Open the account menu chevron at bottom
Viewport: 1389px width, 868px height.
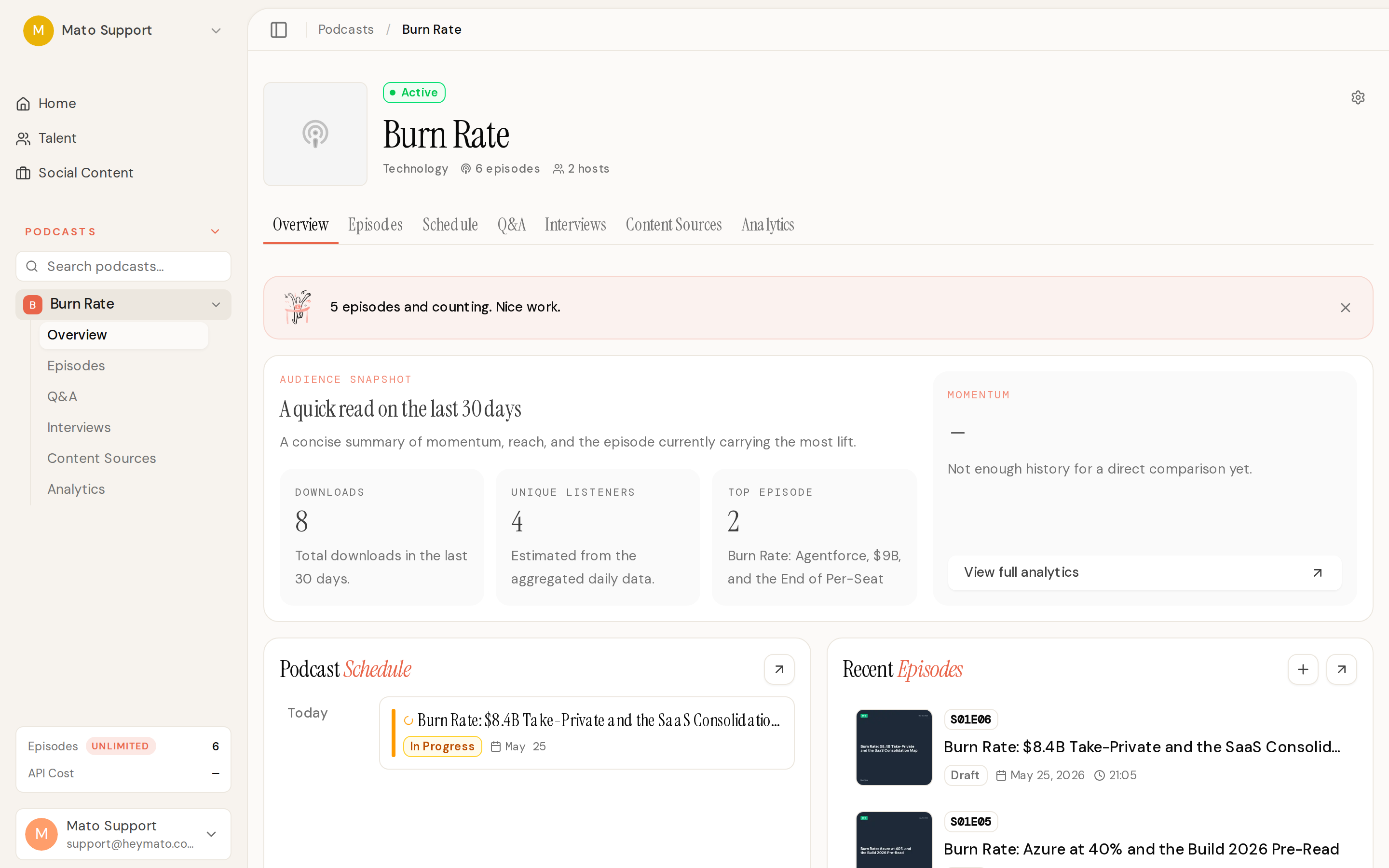(x=211, y=834)
